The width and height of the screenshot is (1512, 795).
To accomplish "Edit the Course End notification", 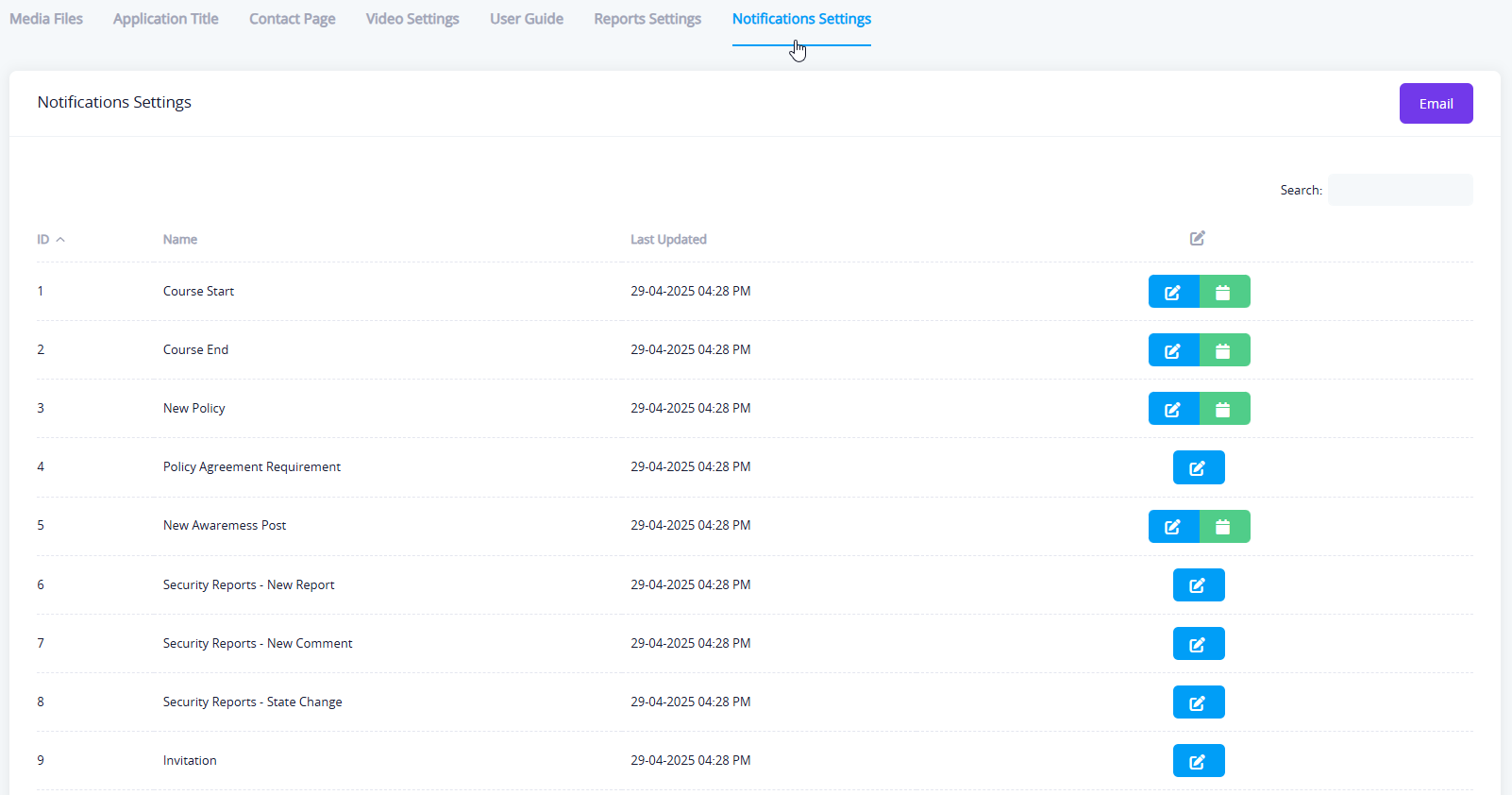I will point(1173,350).
